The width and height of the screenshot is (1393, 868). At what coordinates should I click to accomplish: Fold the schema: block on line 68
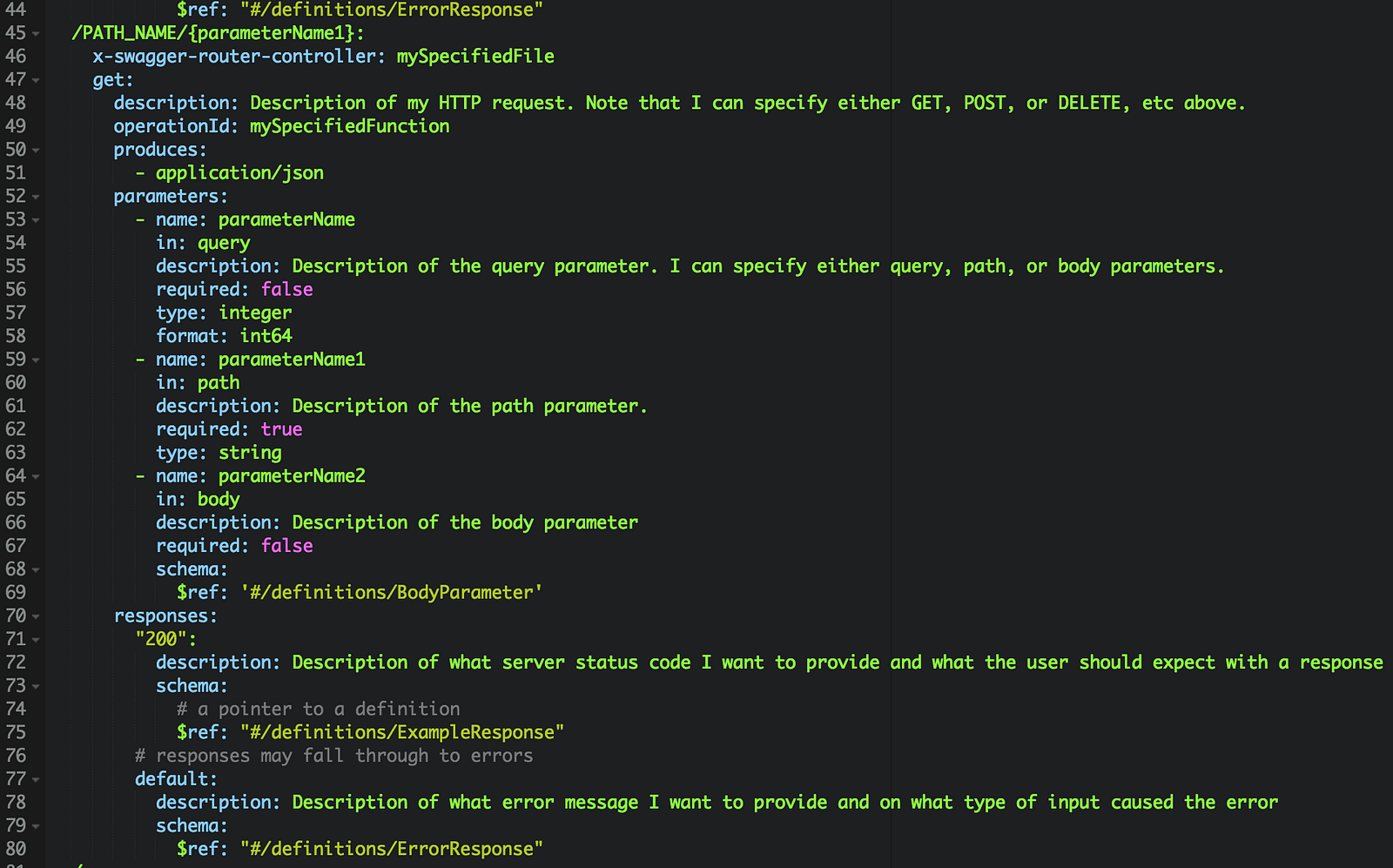tap(36, 569)
